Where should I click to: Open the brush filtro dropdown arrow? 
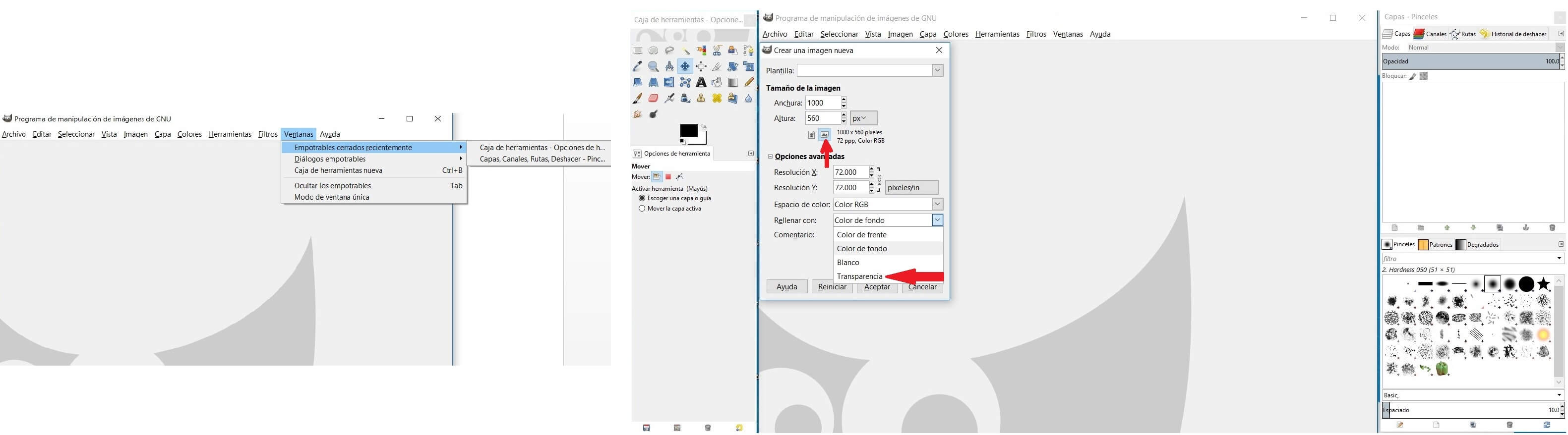1559,259
